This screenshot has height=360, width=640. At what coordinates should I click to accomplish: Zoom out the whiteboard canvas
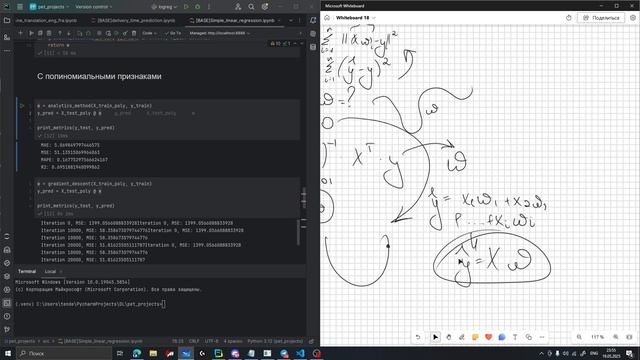[579, 337]
